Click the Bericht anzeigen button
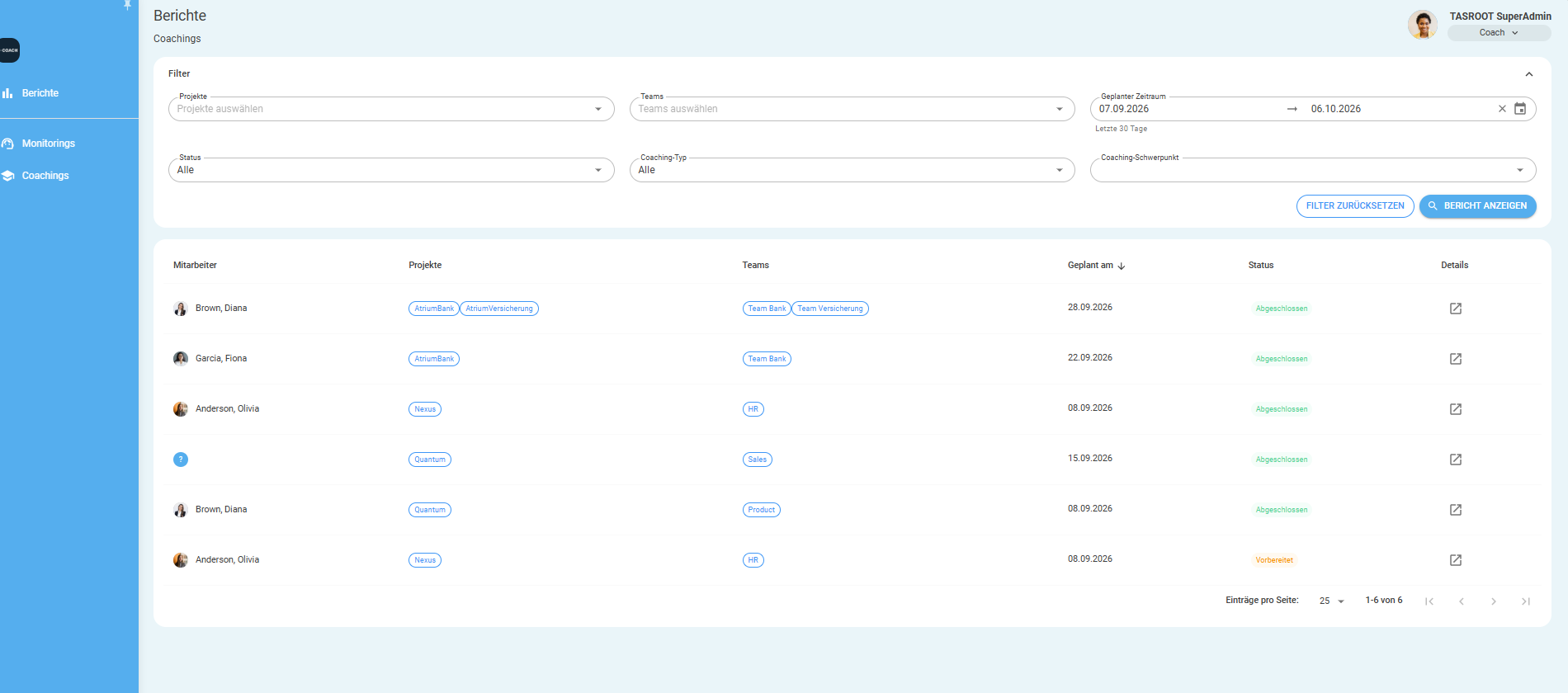Screen dimensions: 1568x693 coord(1478,206)
